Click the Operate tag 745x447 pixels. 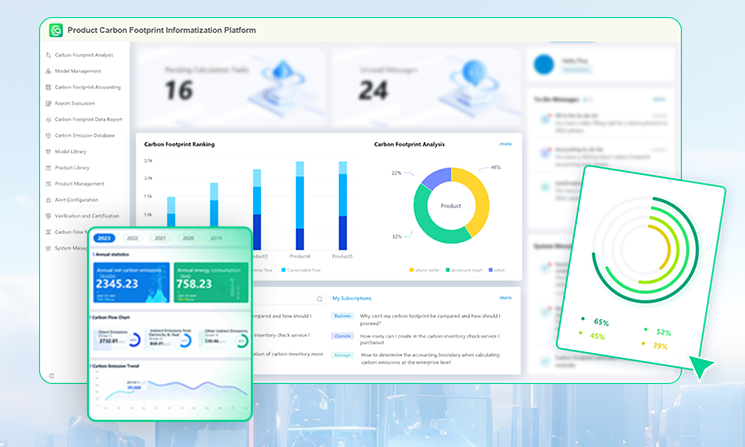(x=343, y=336)
